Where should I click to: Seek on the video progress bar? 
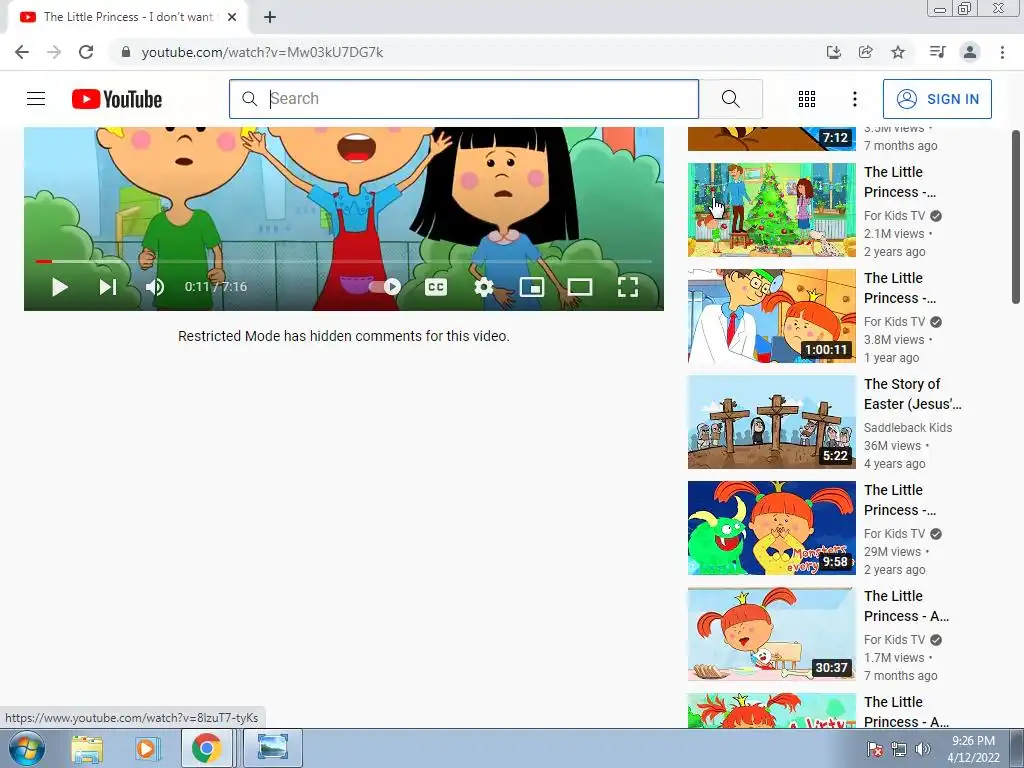(x=344, y=261)
